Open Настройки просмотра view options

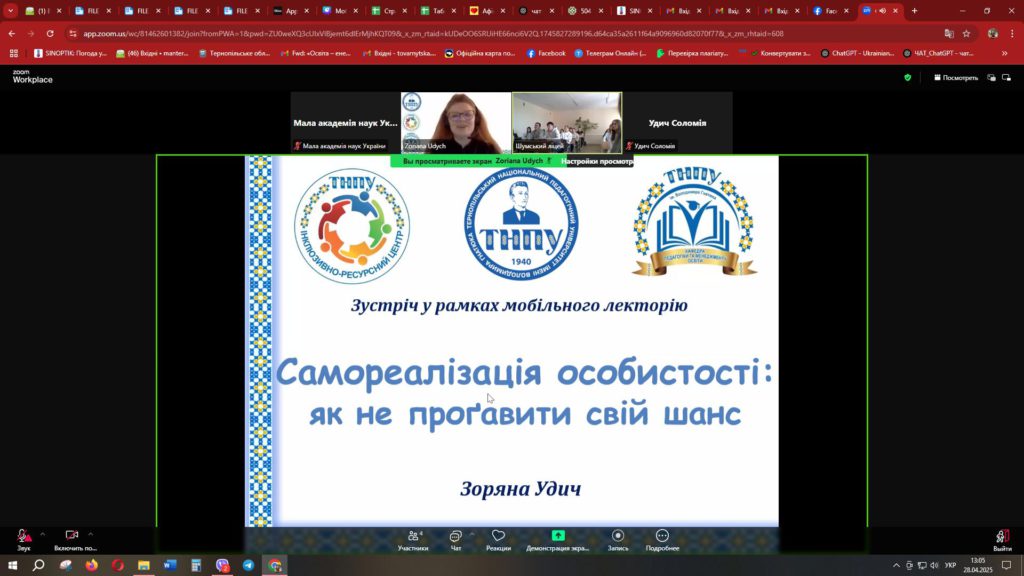(597, 161)
